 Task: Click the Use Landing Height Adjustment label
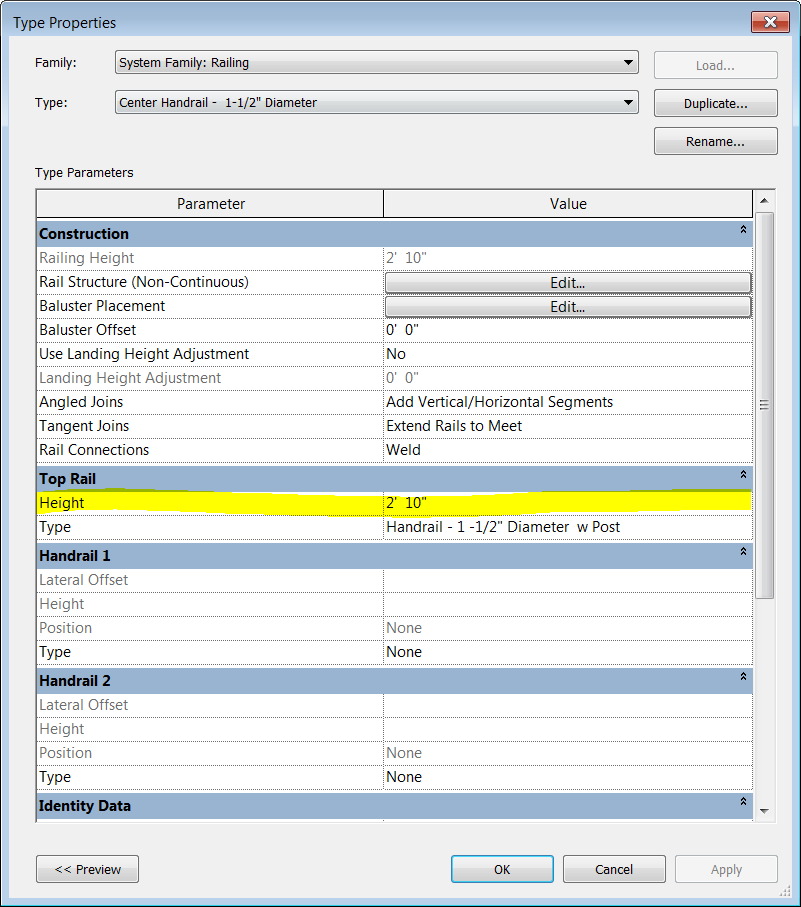tap(144, 354)
